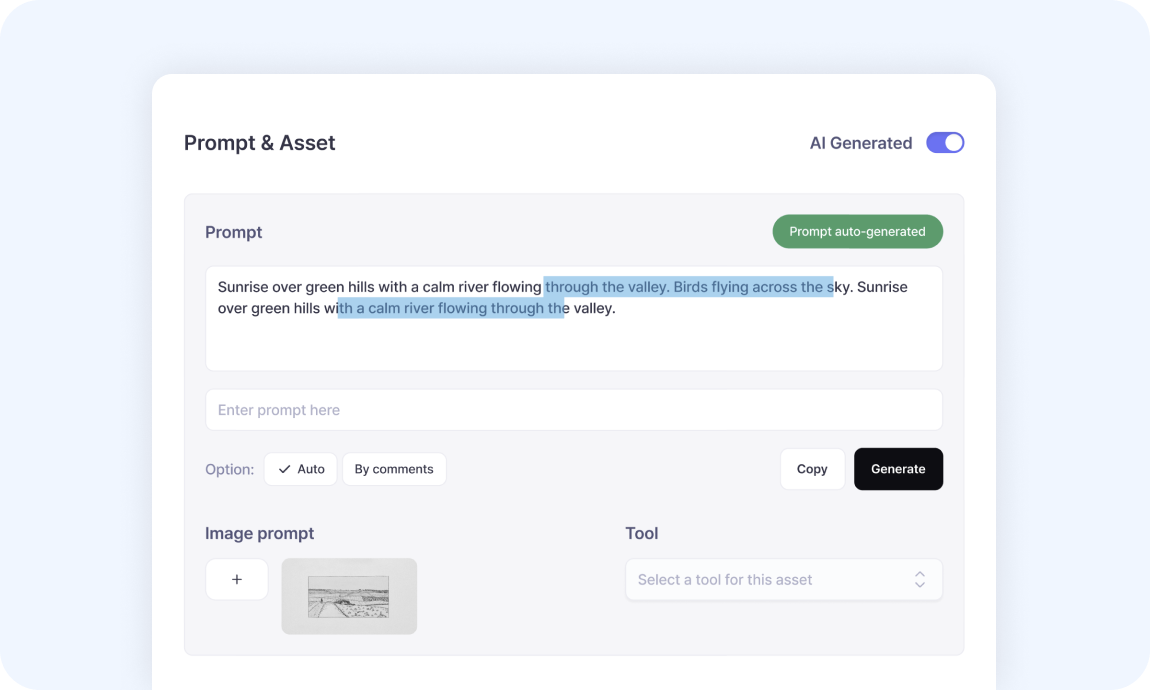
Task: Focus the 'Enter prompt here' field
Action: click(x=573, y=410)
